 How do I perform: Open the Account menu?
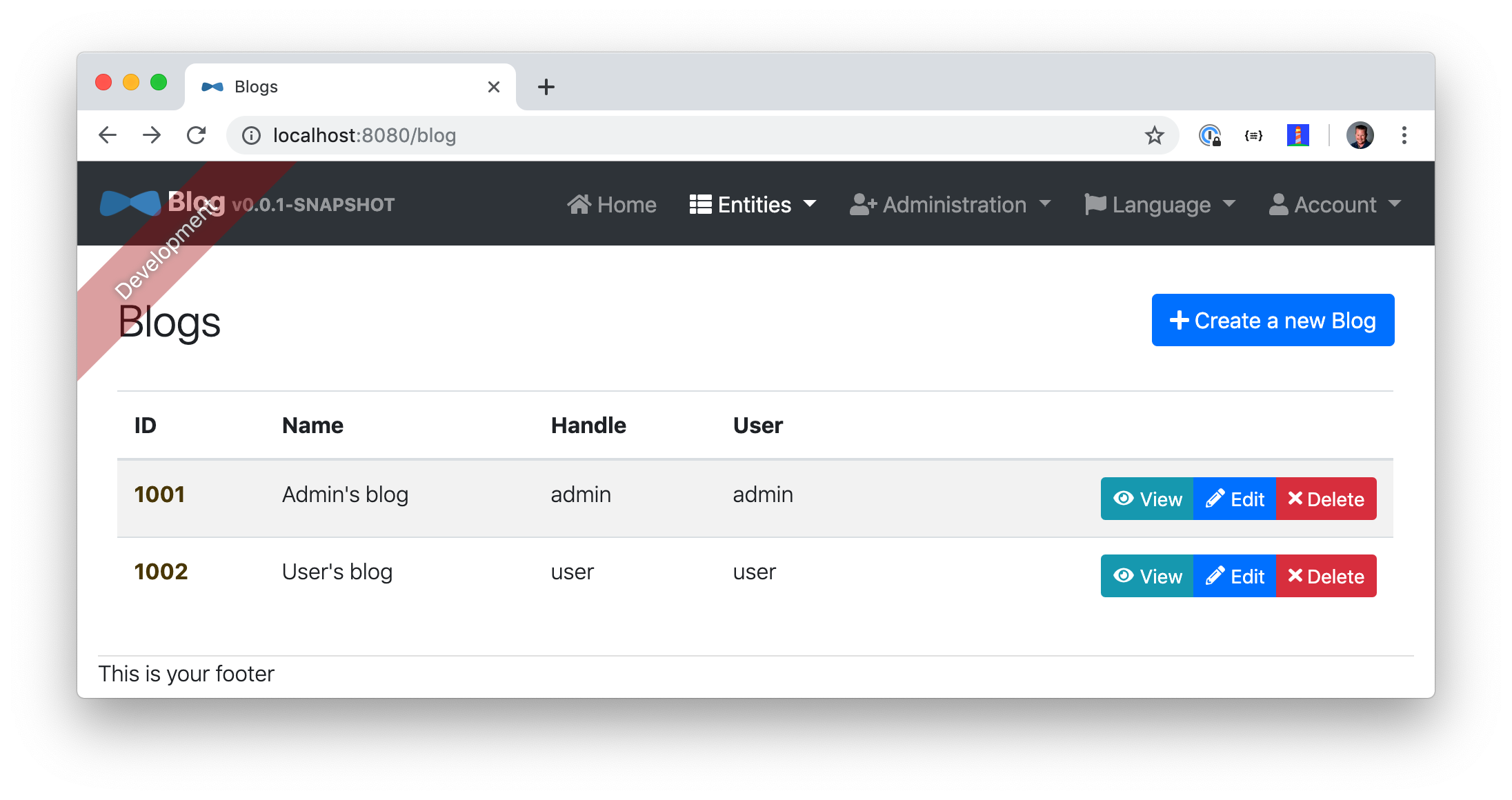point(1335,204)
